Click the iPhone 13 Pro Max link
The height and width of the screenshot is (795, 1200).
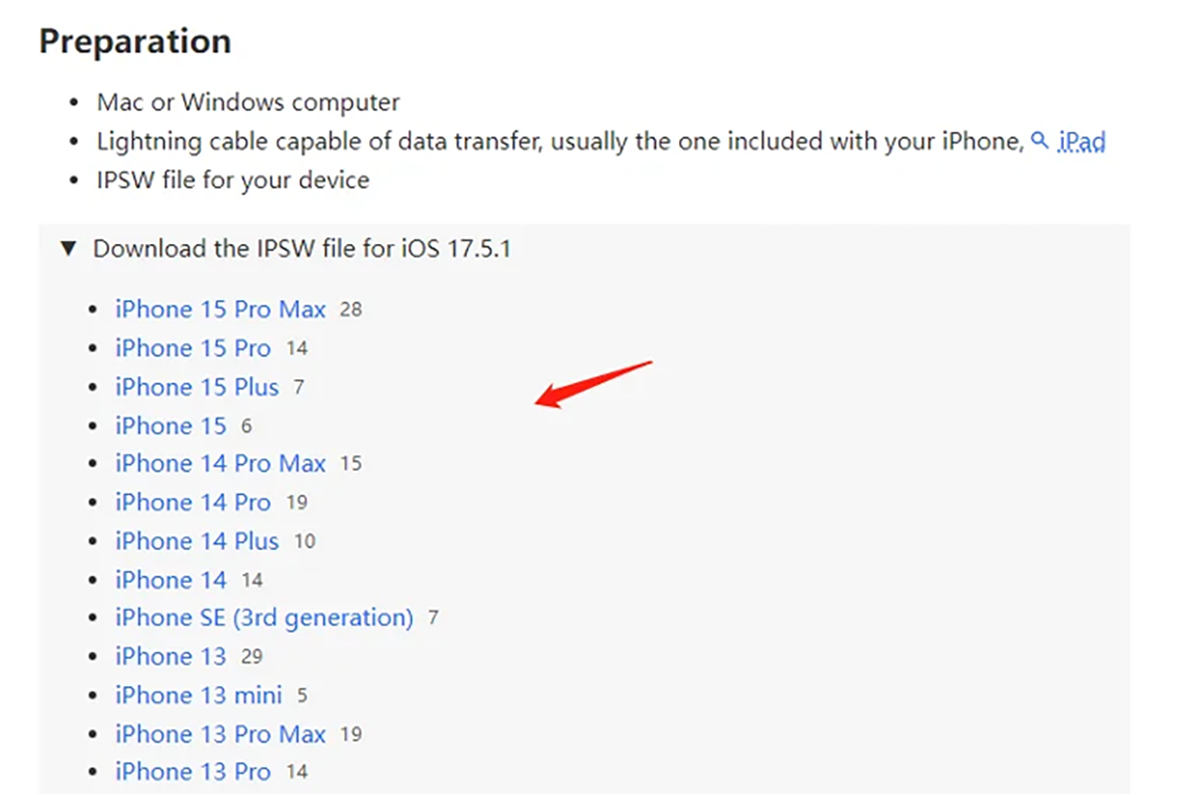[x=220, y=733]
